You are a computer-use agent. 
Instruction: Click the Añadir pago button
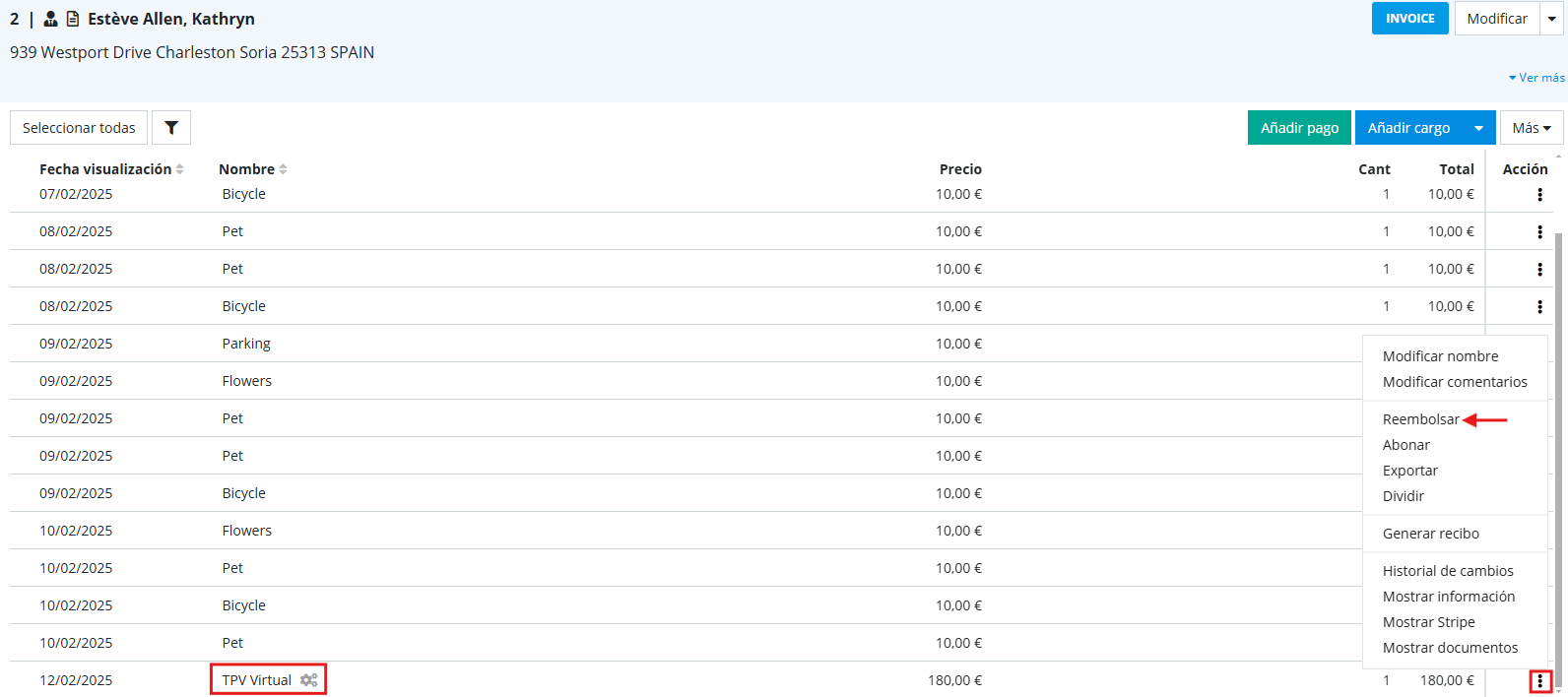pos(1299,128)
